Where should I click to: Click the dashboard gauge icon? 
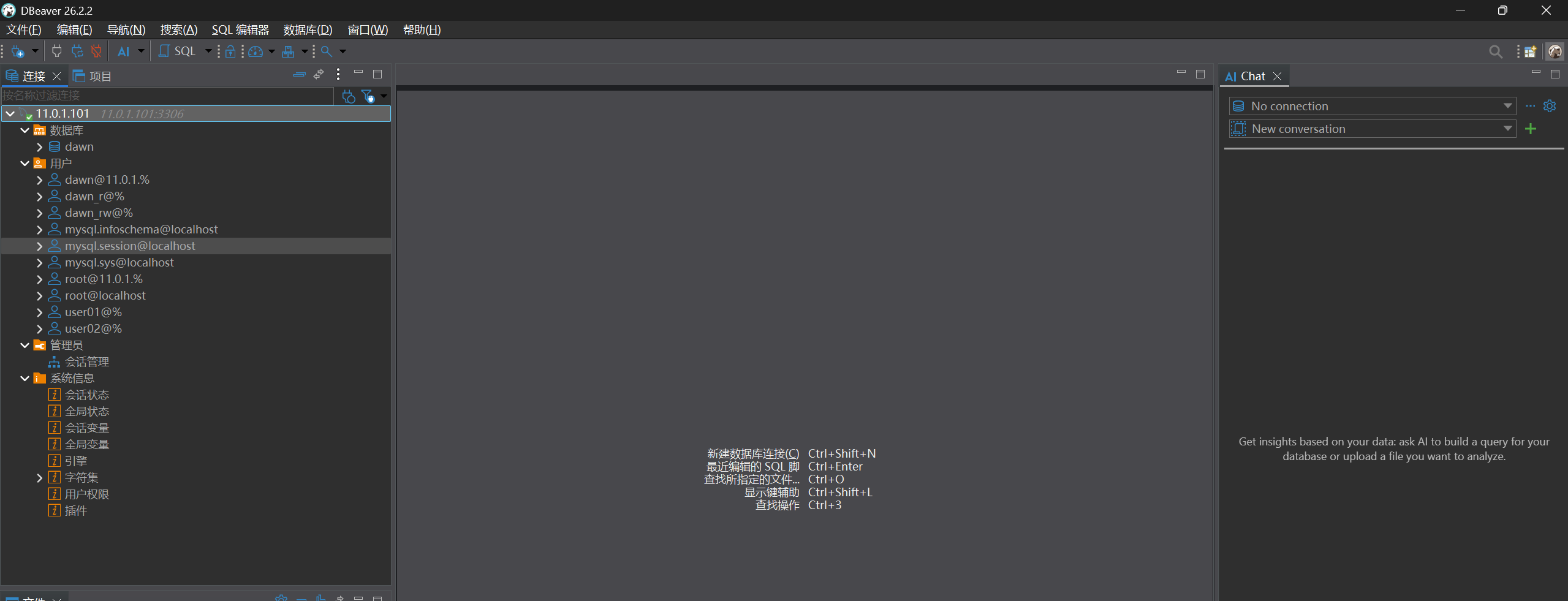tap(256, 51)
